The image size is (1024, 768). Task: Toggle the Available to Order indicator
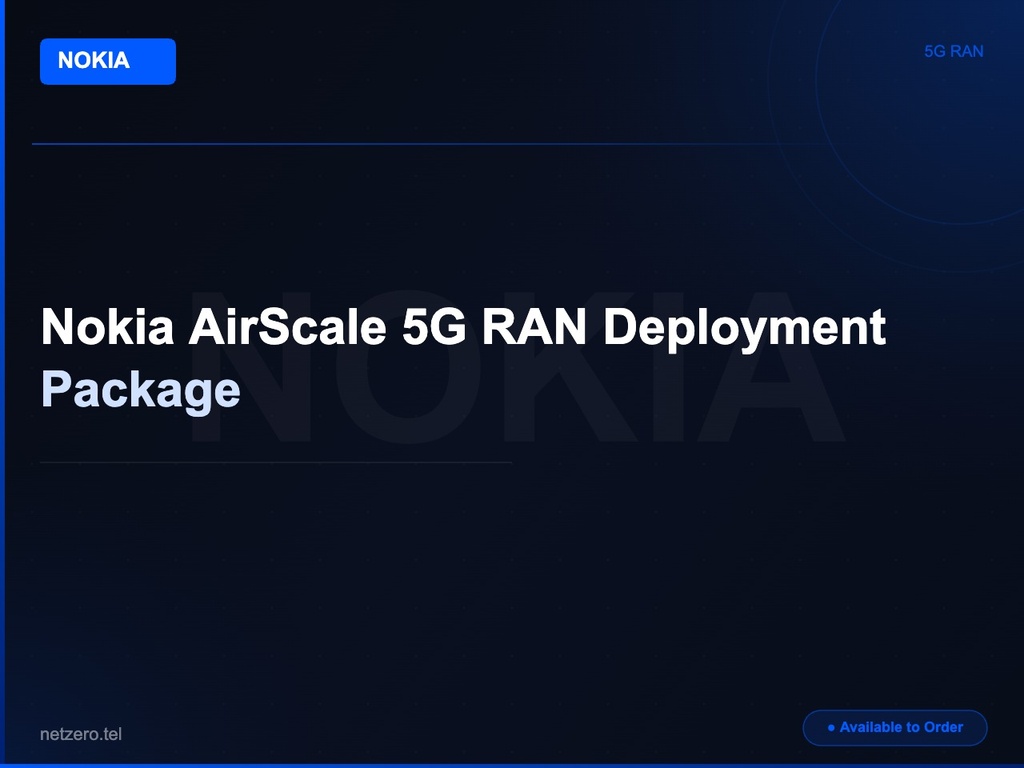coord(895,727)
